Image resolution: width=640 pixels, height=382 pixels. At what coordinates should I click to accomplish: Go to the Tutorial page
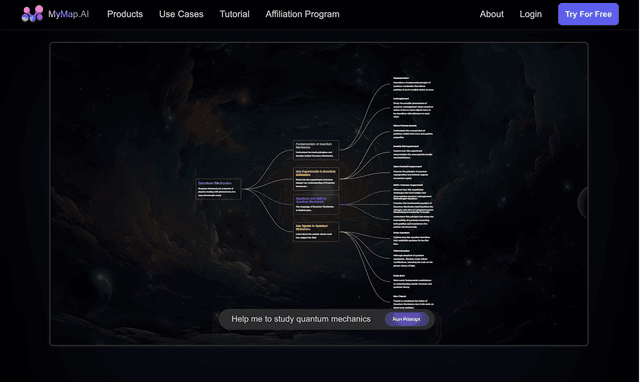[234, 14]
